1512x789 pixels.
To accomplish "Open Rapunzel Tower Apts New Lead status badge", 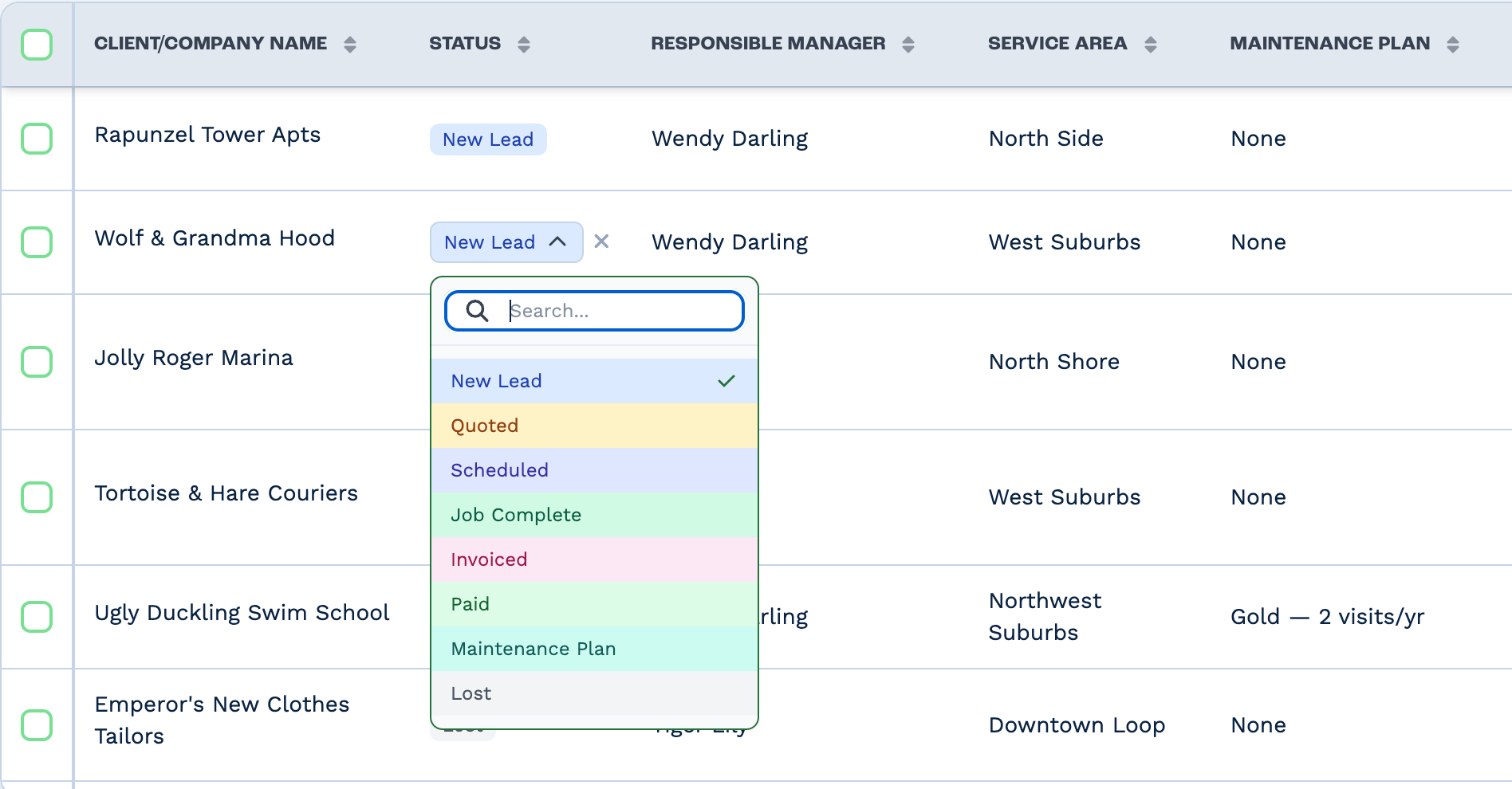I will [x=488, y=139].
